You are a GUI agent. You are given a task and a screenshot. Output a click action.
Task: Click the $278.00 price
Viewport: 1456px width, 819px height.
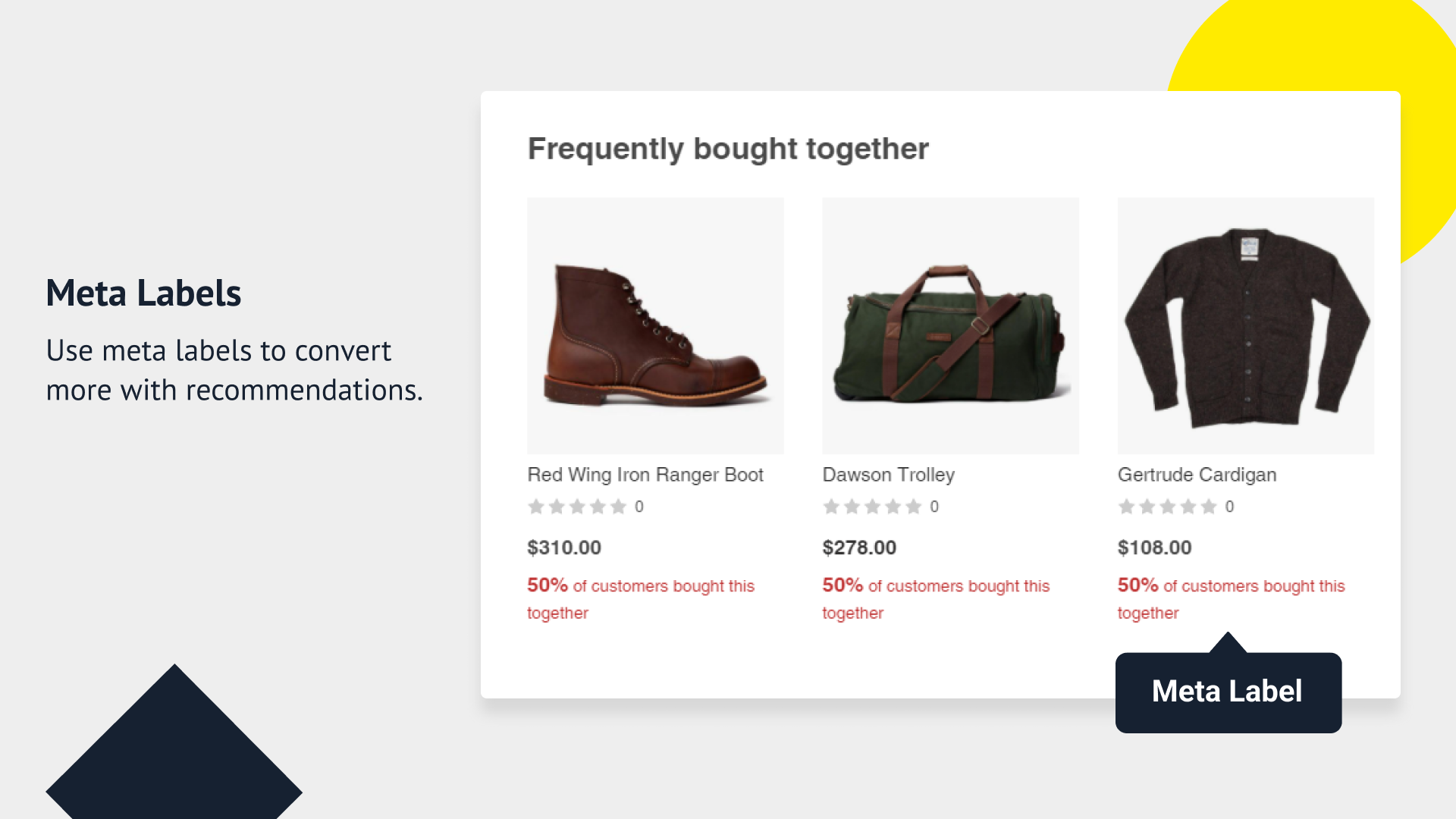click(x=859, y=548)
